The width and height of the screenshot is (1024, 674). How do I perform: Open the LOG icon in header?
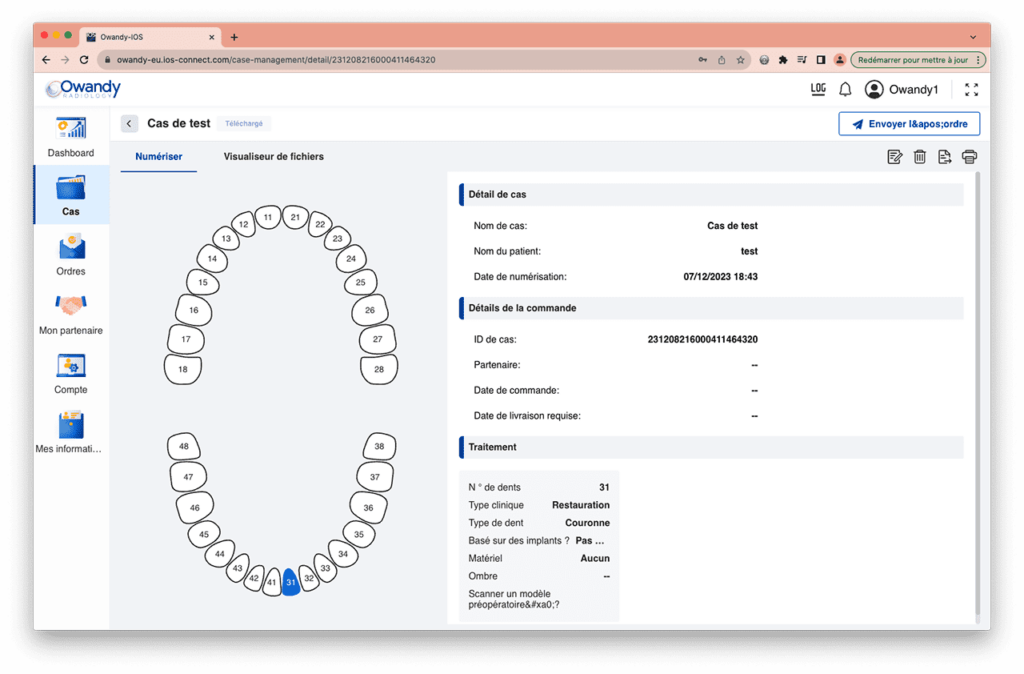818,89
